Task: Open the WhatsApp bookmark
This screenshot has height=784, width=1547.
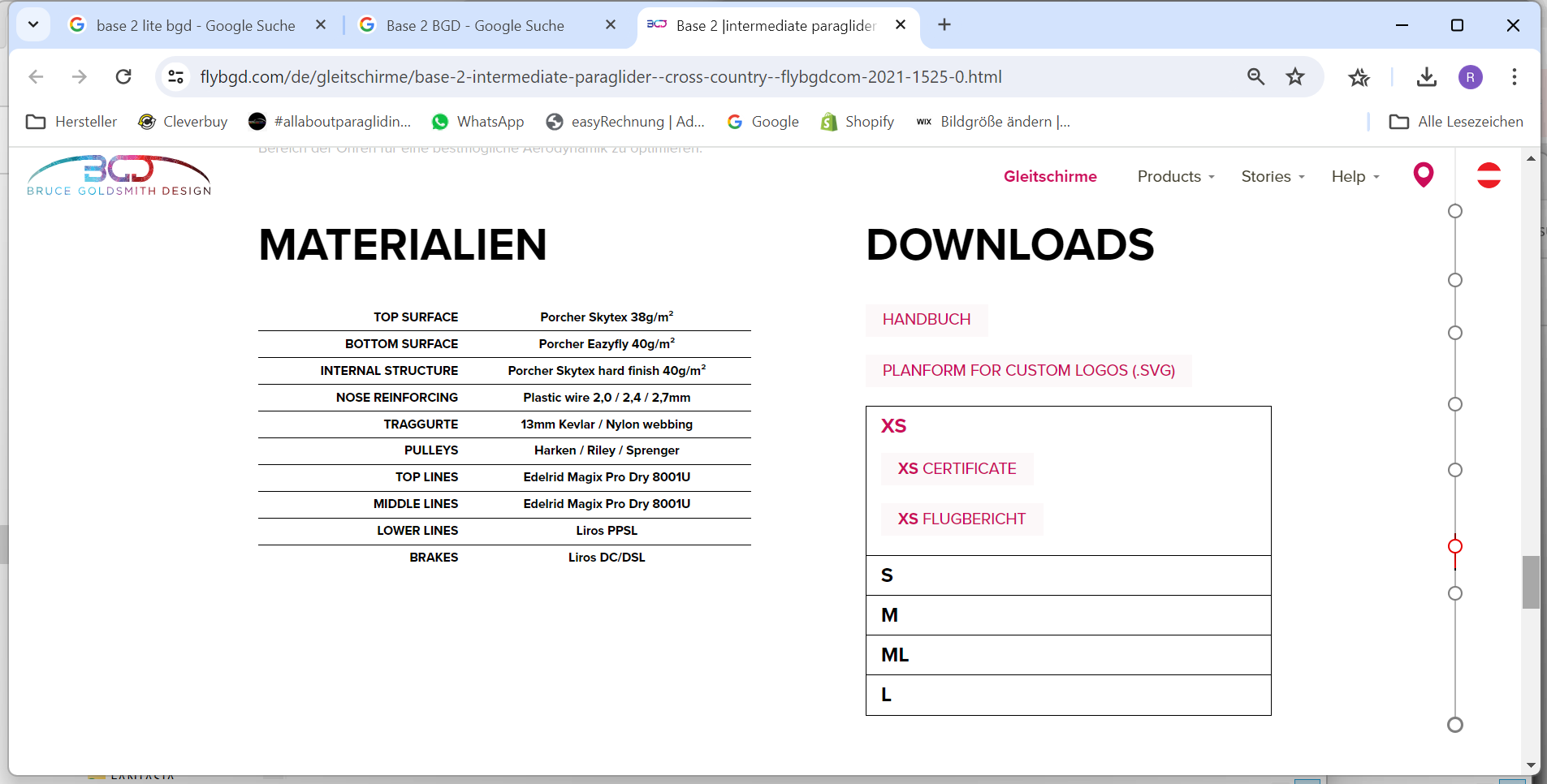Action: [477, 122]
